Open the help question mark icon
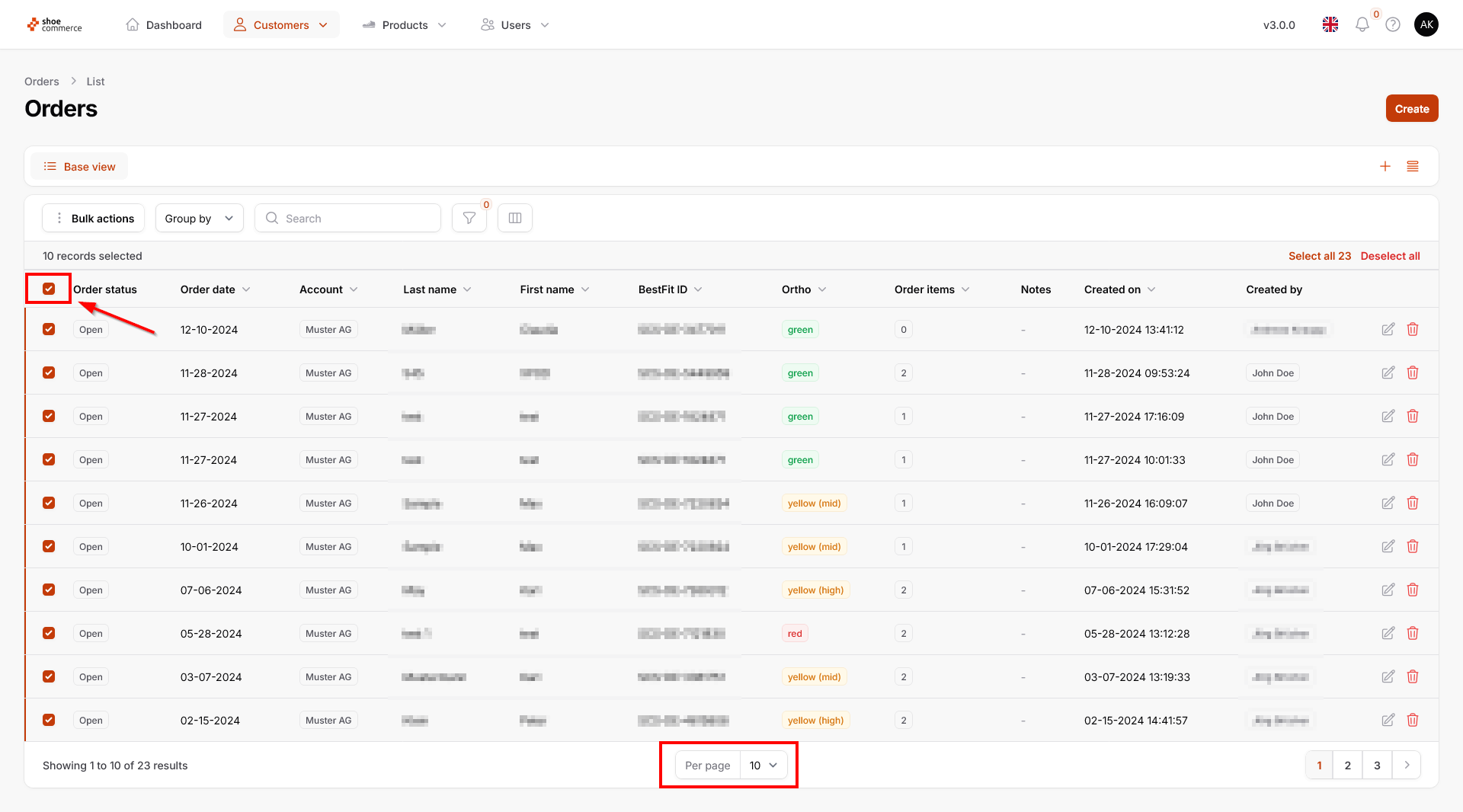Screen dimensions: 1463x812 point(1392,25)
